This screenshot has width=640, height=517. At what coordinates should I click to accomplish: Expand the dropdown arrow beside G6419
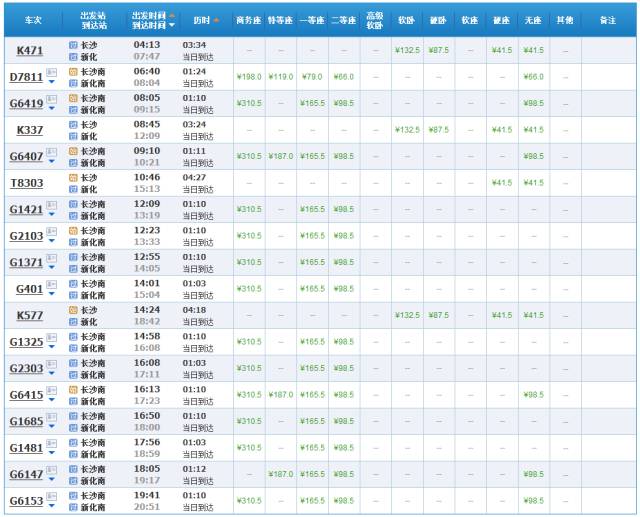click(51, 109)
